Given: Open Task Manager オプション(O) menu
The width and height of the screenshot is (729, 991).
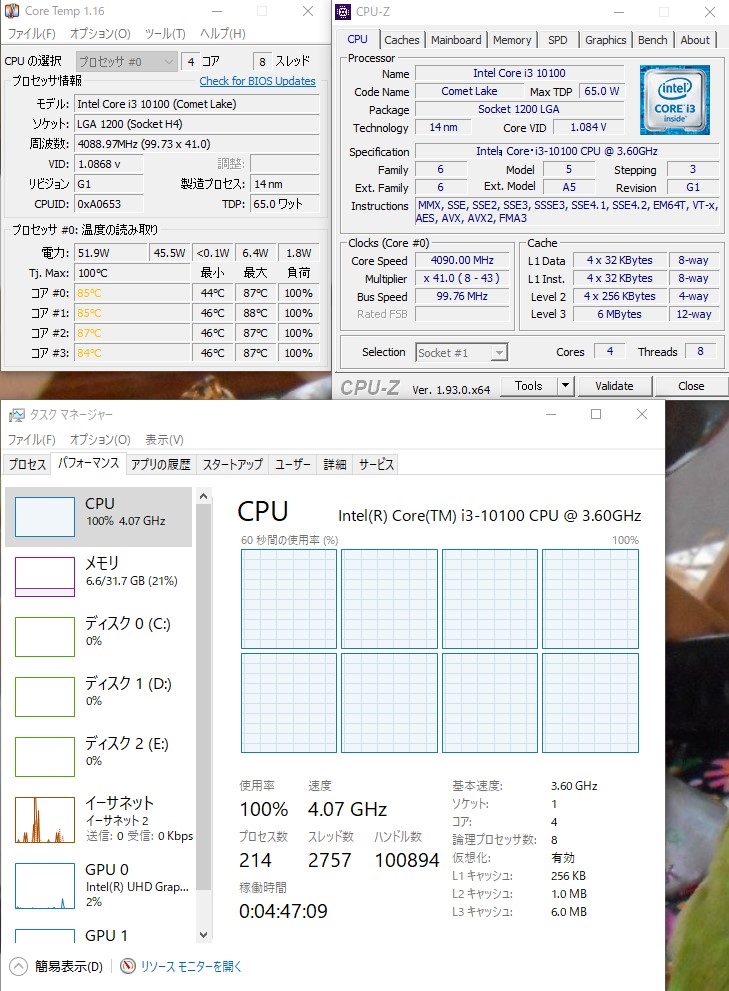Looking at the screenshot, I should 100,439.
